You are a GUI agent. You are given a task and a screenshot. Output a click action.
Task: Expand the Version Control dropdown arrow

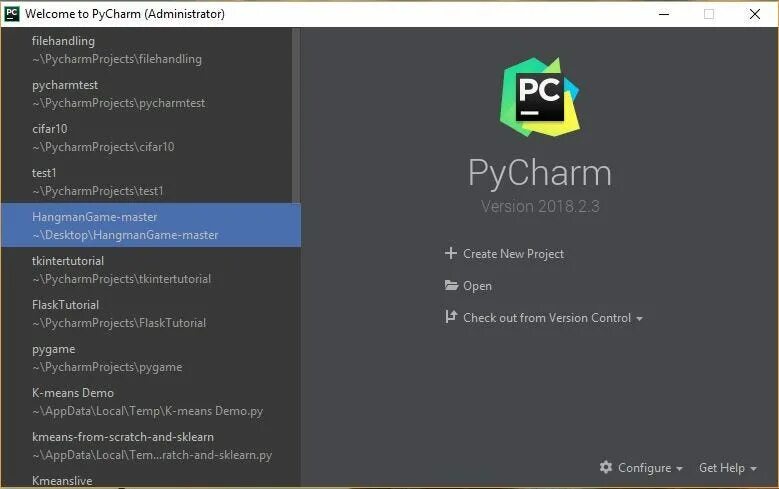[639, 319]
